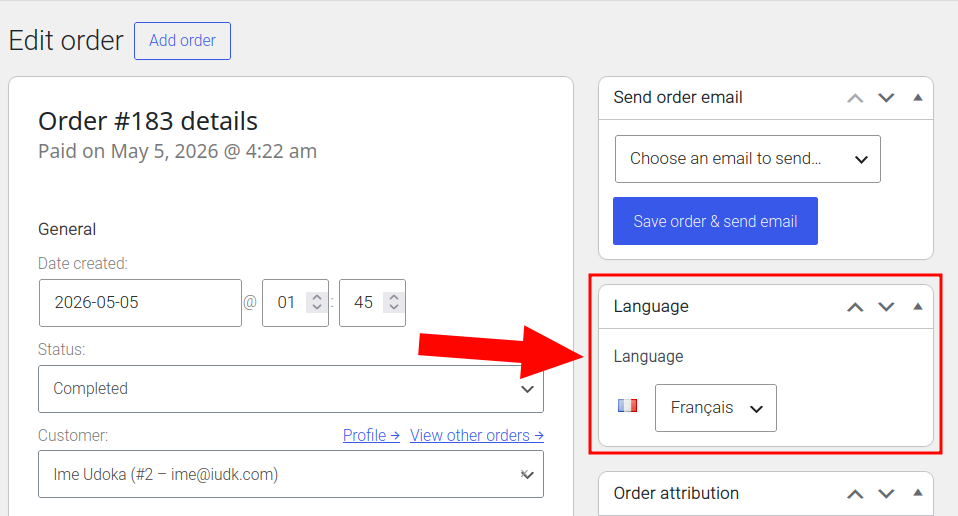Click the hour stepper showing 01
This screenshot has height=516, width=958.
(x=295, y=303)
